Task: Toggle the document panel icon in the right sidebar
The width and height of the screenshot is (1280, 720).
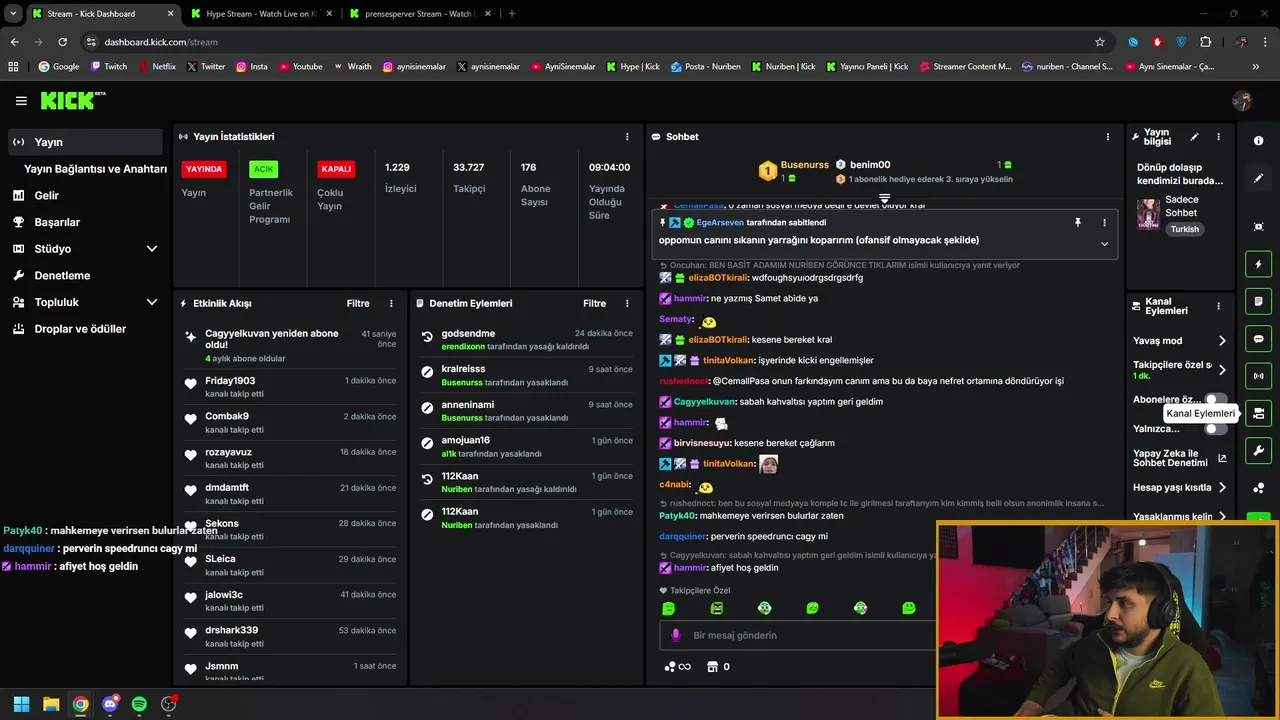Action: [1258, 301]
